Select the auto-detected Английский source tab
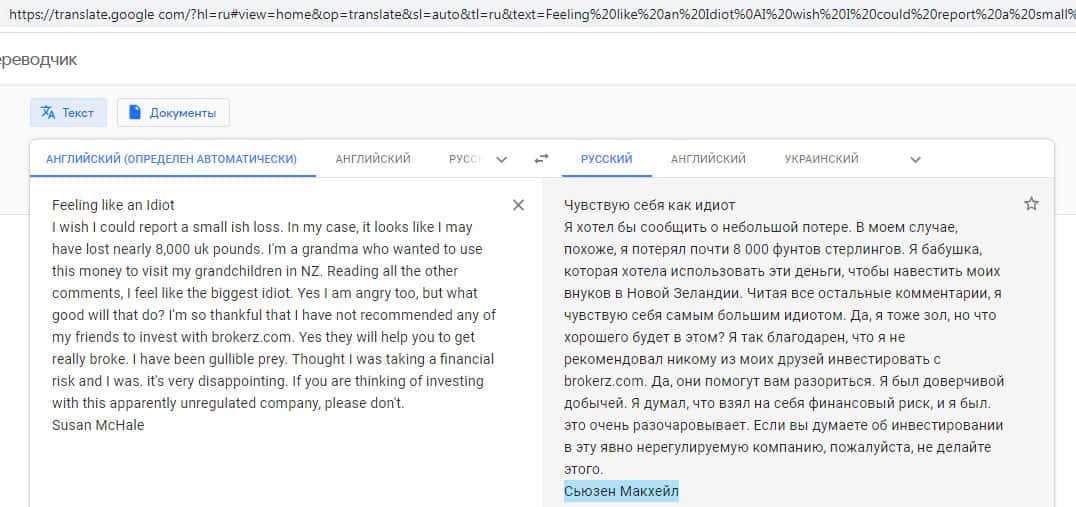This screenshot has height=507, width=1076. tap(171, 159)
